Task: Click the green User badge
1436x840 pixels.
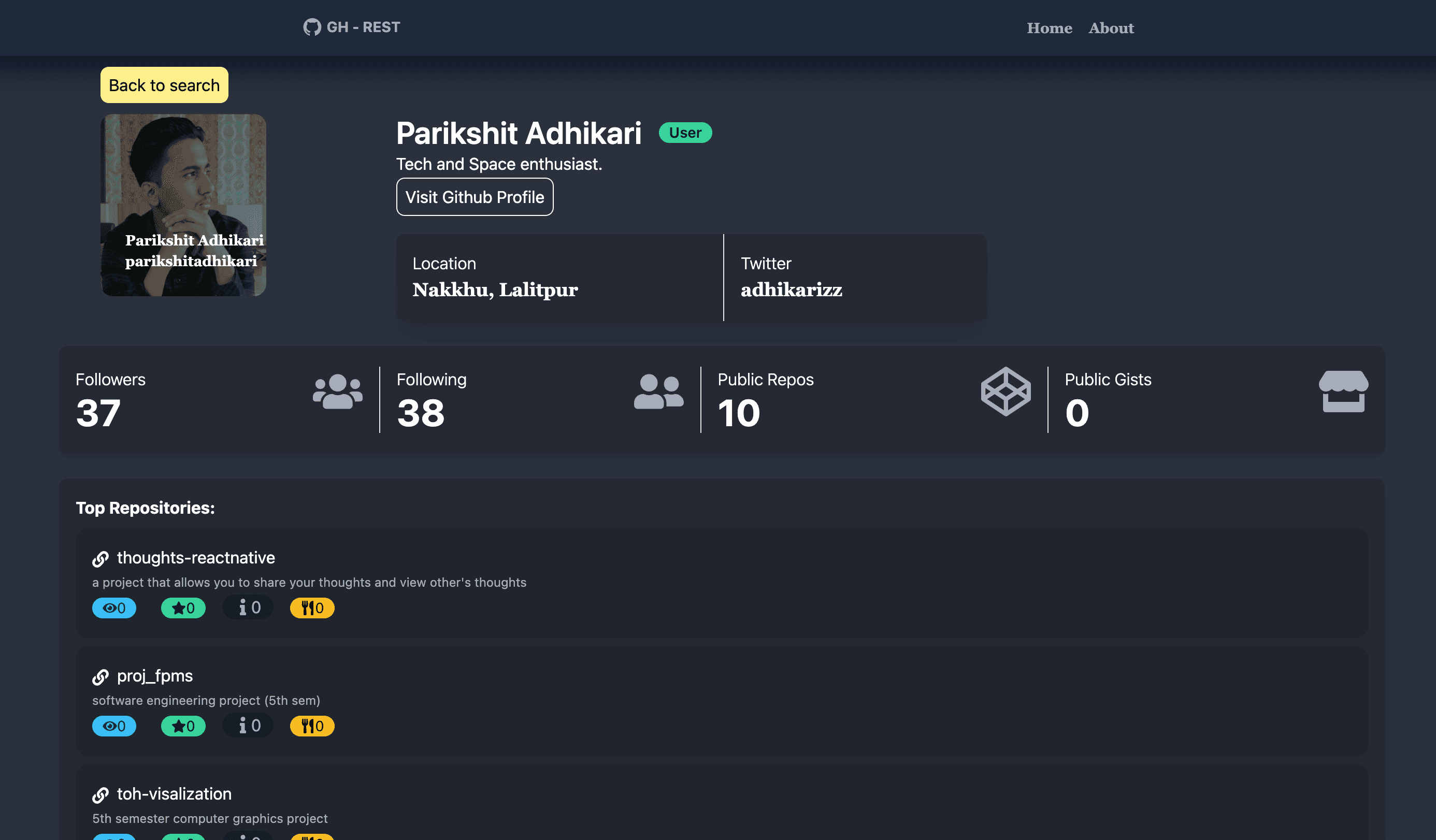Action: tap(685, 133)
